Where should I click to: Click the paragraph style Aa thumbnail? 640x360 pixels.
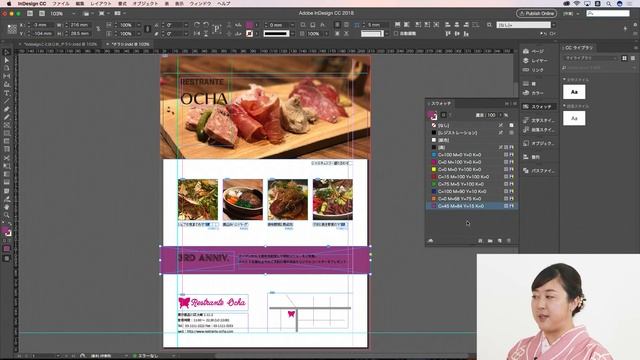pos(574,118)
